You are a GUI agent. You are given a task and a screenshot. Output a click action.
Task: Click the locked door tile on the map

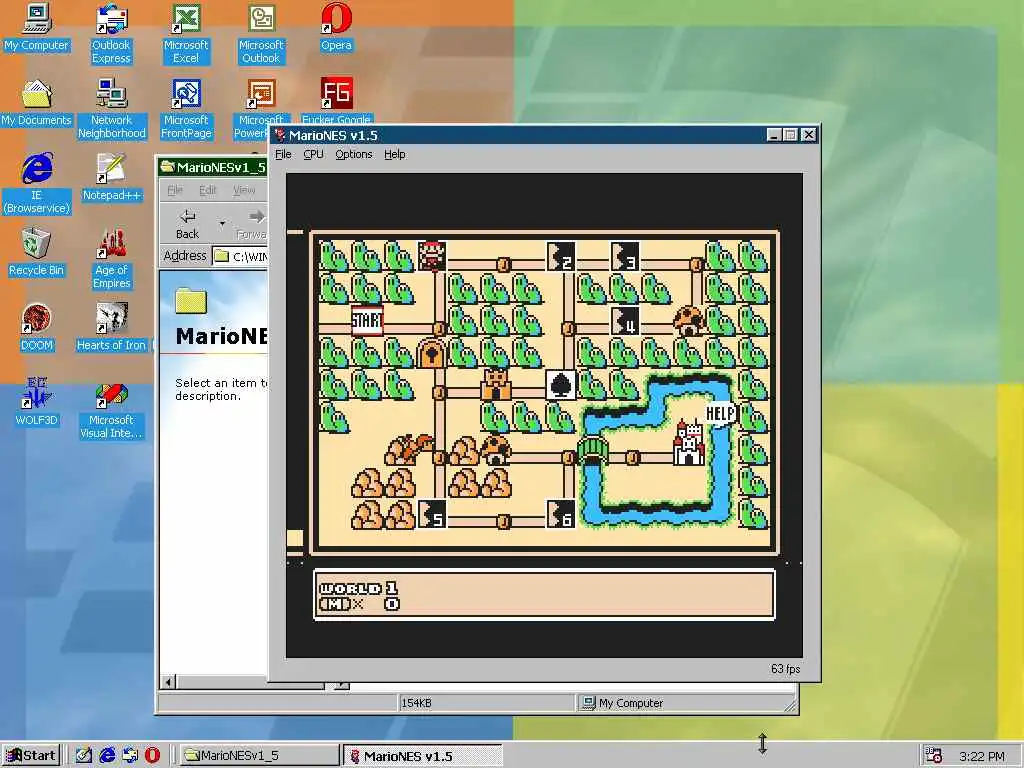(x=431, y=353)
